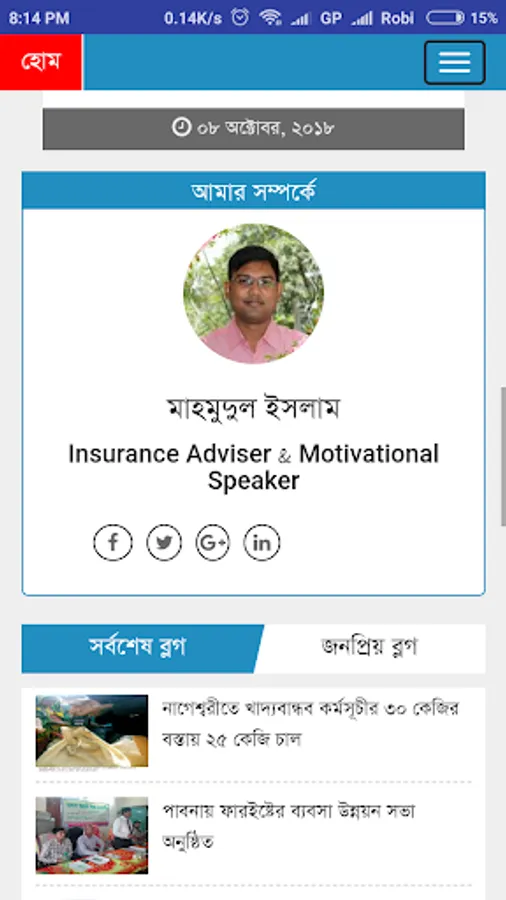Viewport: 506px width, 900px height.
Task: Click the rice sack article thumbnail
Action: coord(92,731)
